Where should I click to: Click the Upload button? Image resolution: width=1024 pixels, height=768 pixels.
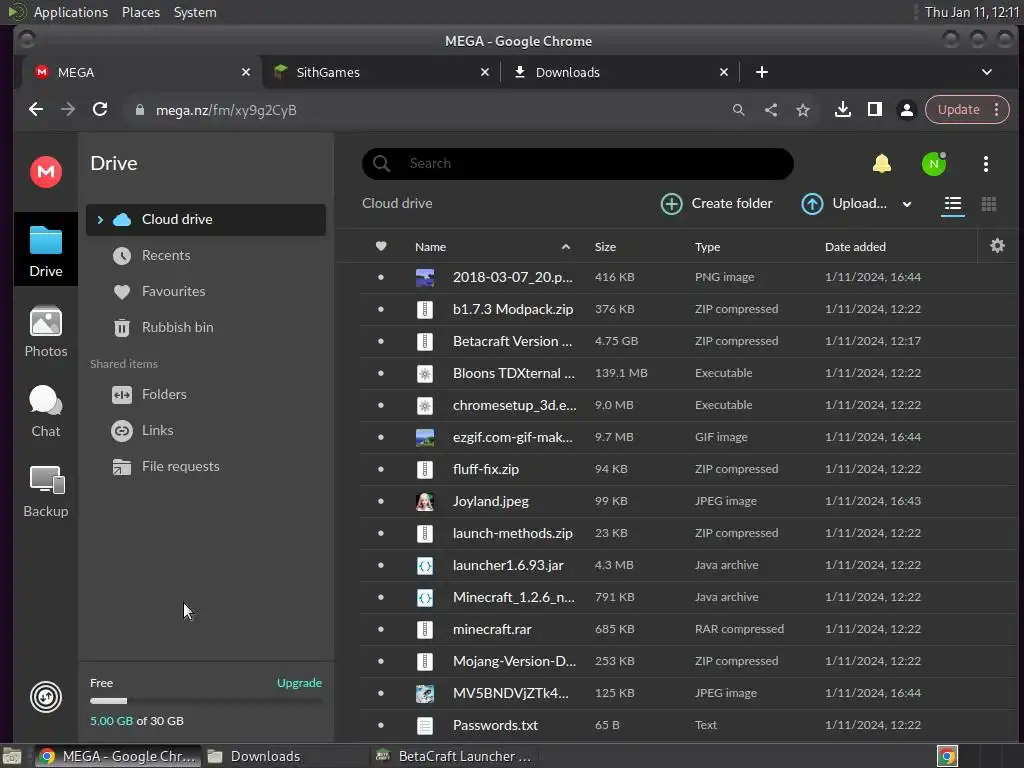coord(844,204)
